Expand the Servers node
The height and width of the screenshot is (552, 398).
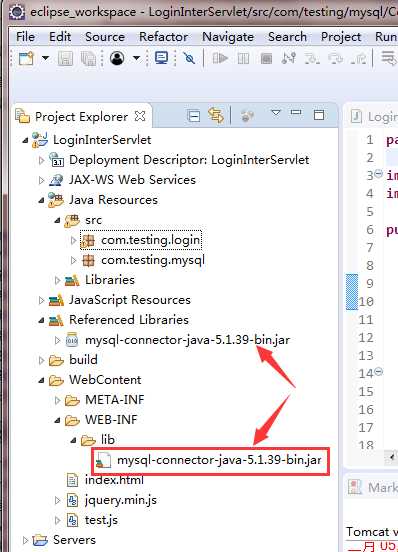pos(25,540)
